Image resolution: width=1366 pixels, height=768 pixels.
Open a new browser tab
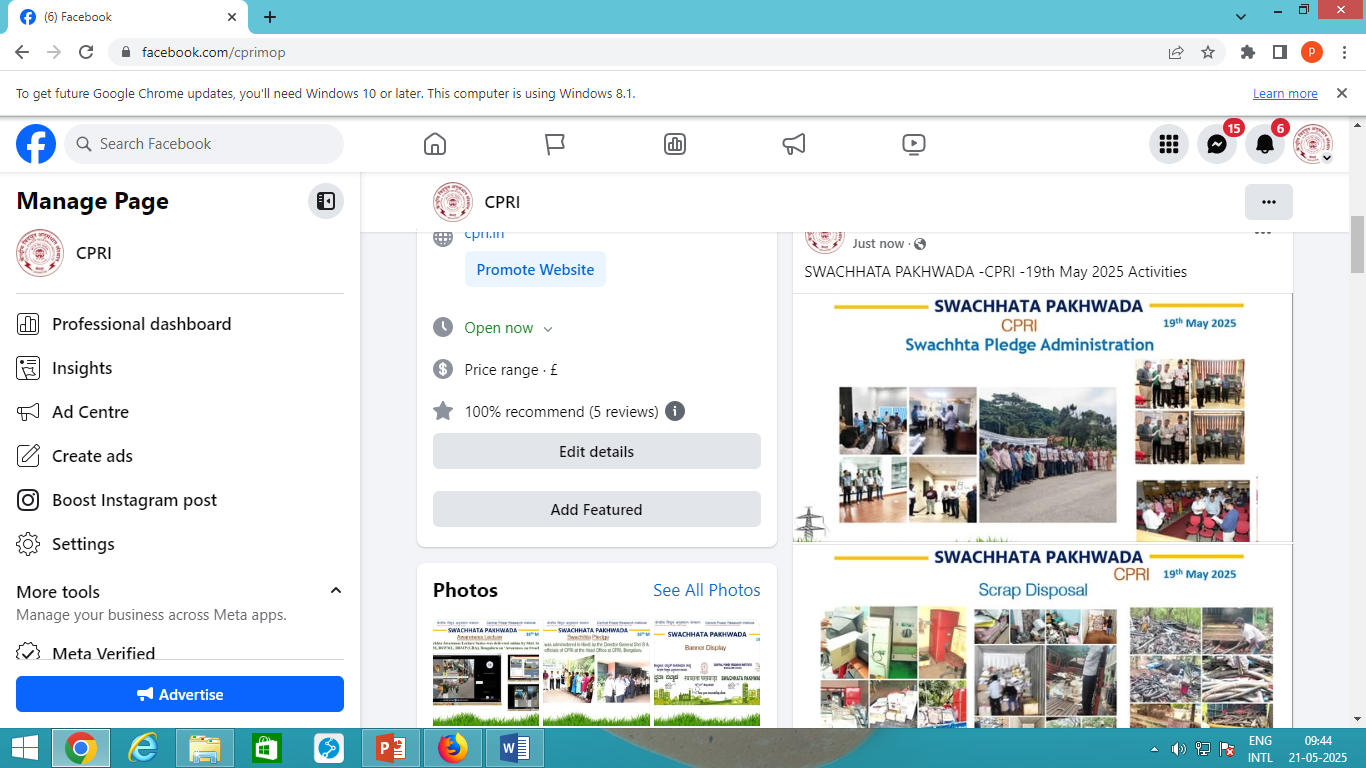click(270, 17)
